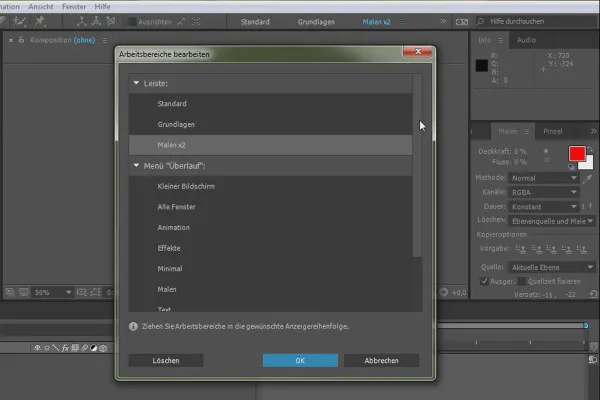Click the dashed-box snapping icon beside Ausrichten

coord(196,22)
